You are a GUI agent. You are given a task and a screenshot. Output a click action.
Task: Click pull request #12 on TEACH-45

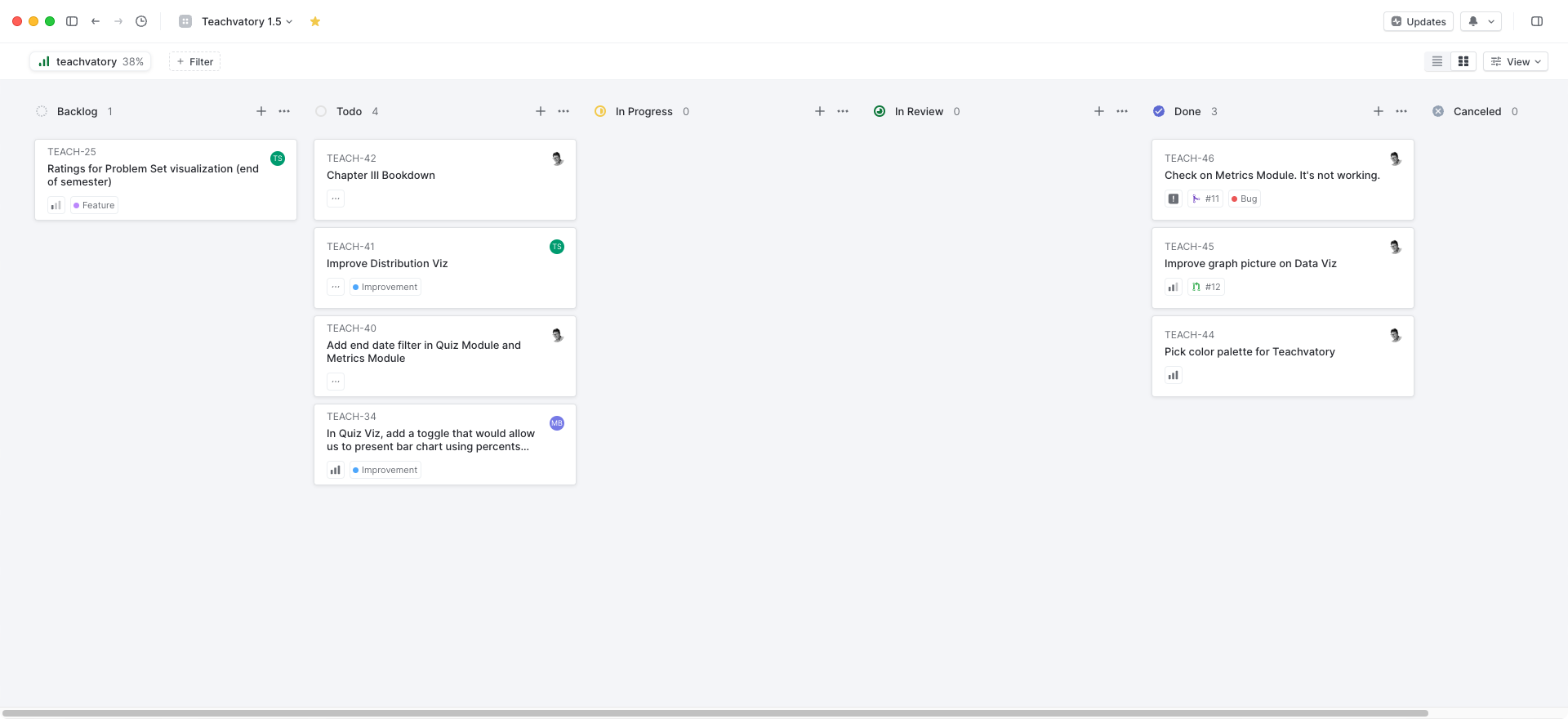tap(1205, 287)
